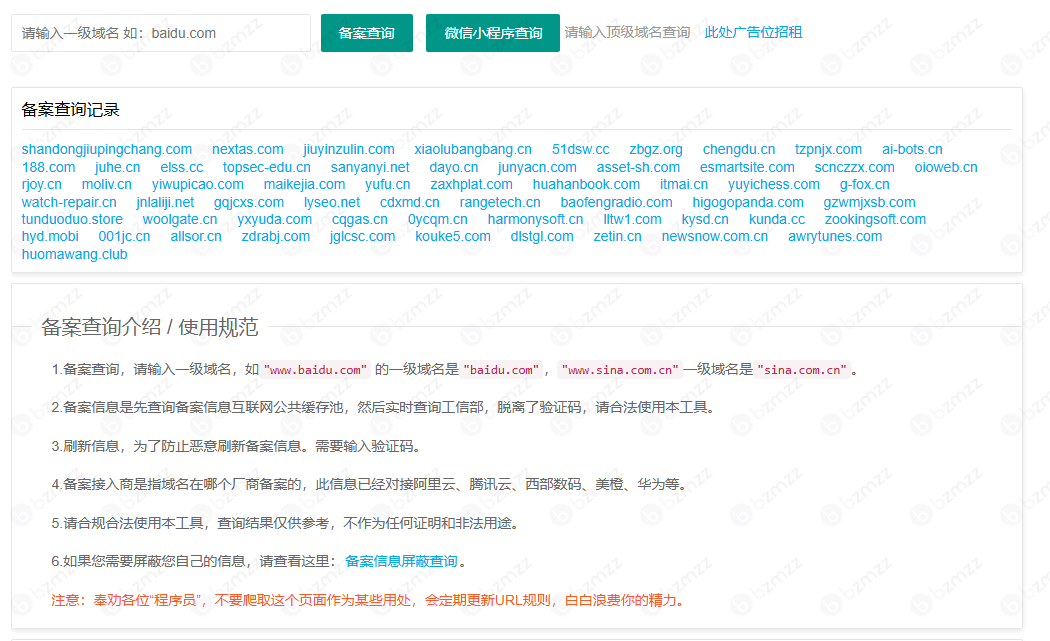
Task: Open the 此处广告位招租 link
Action: click(x=753, y=32)
